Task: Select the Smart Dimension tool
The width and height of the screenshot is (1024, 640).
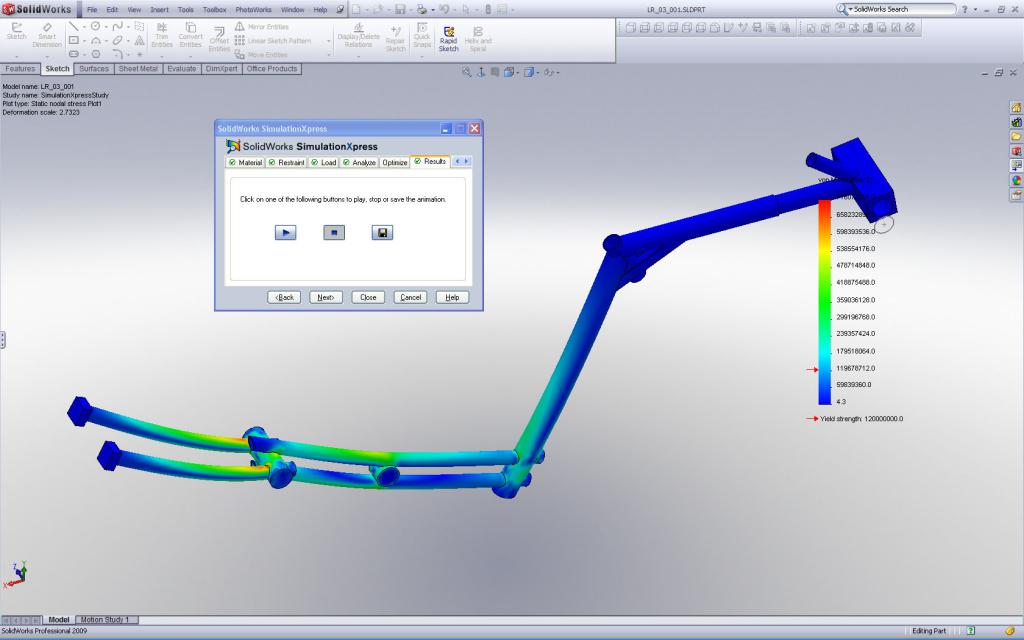Action: tap(46, 36)
